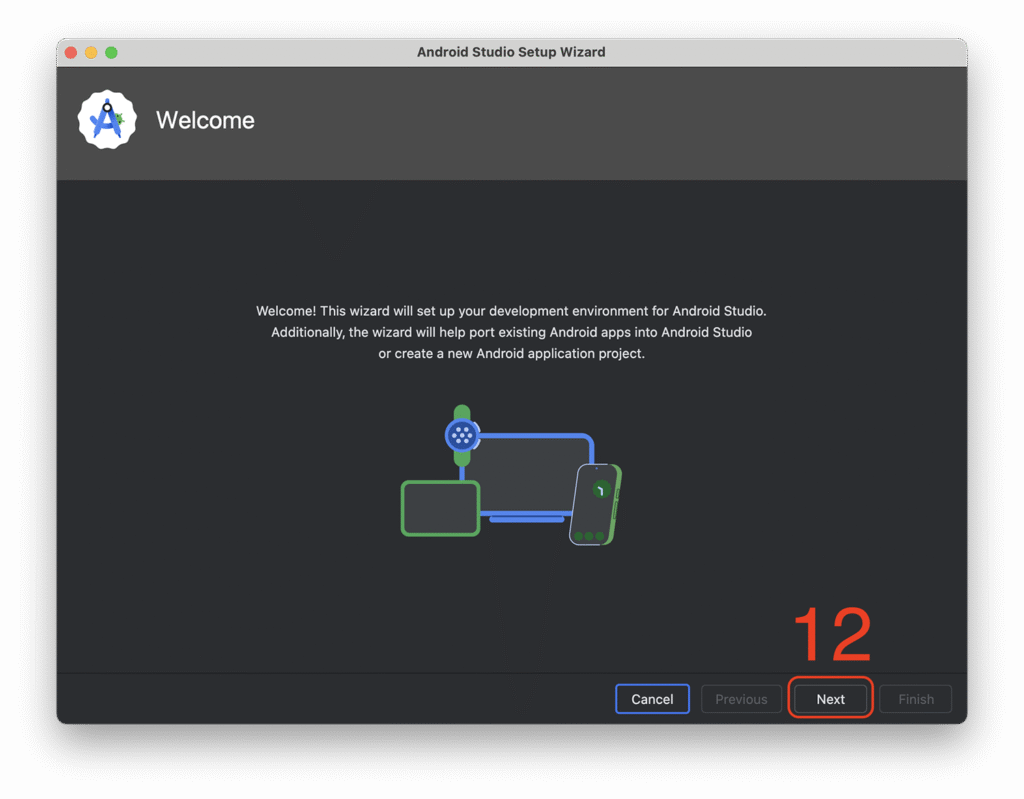
Task: Click the disabled Finish button
Action: point(915,699)
